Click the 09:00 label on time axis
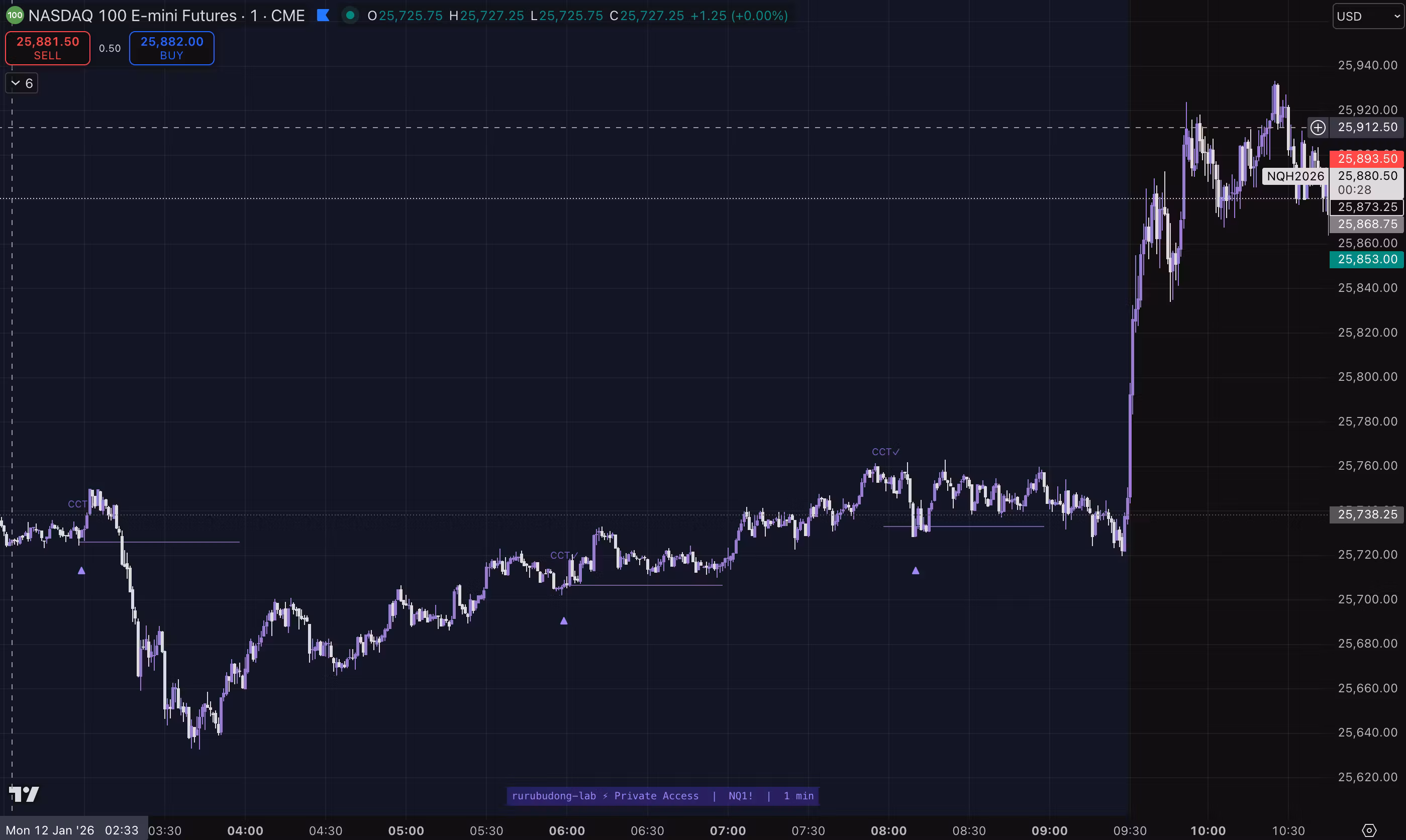The width and height of the screenshot is (1406, 840). click(1049, 830)
